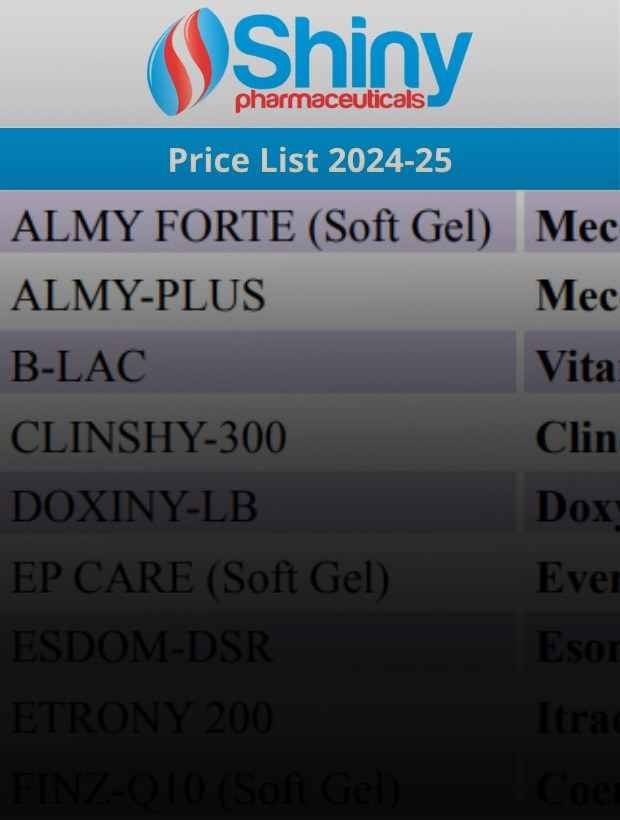Click the composition cell beside ALMY FORTE
The height and width of the screenshot is (820, 620).
tap(572, 226)
